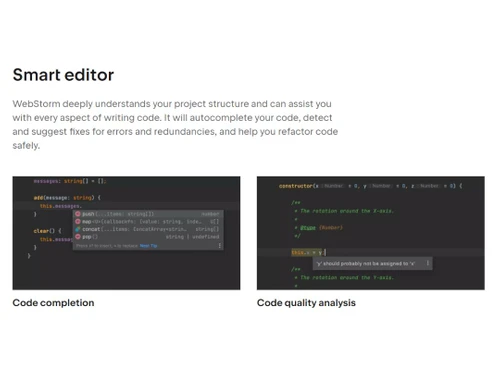Click the 'clear()' method line
This screenshot has height=375, width=500.
click(x=47, y=231)
